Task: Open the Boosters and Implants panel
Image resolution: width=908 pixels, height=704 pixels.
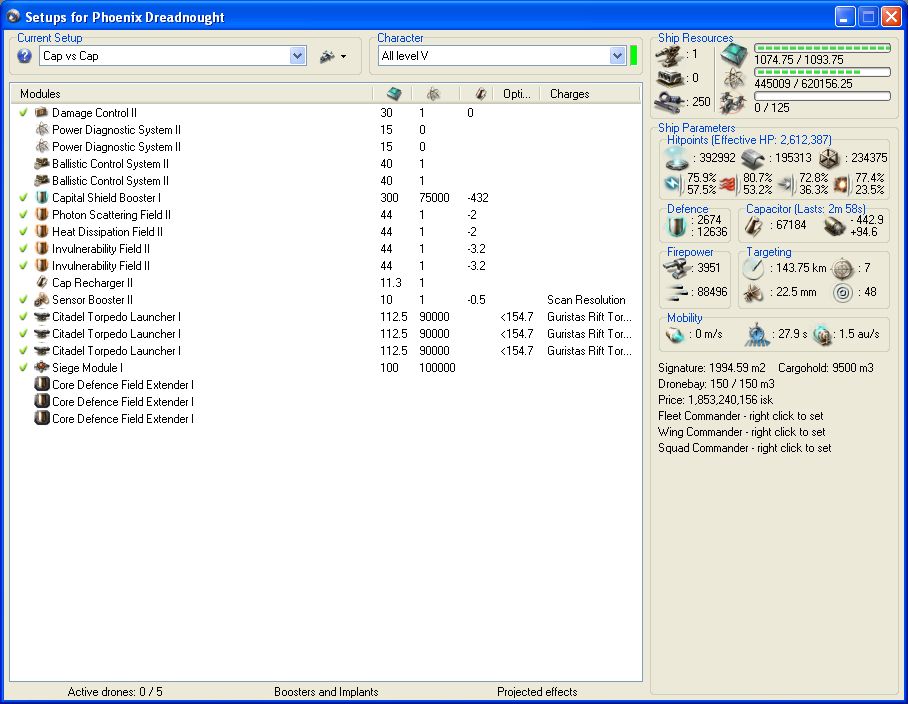Action: 326,692
